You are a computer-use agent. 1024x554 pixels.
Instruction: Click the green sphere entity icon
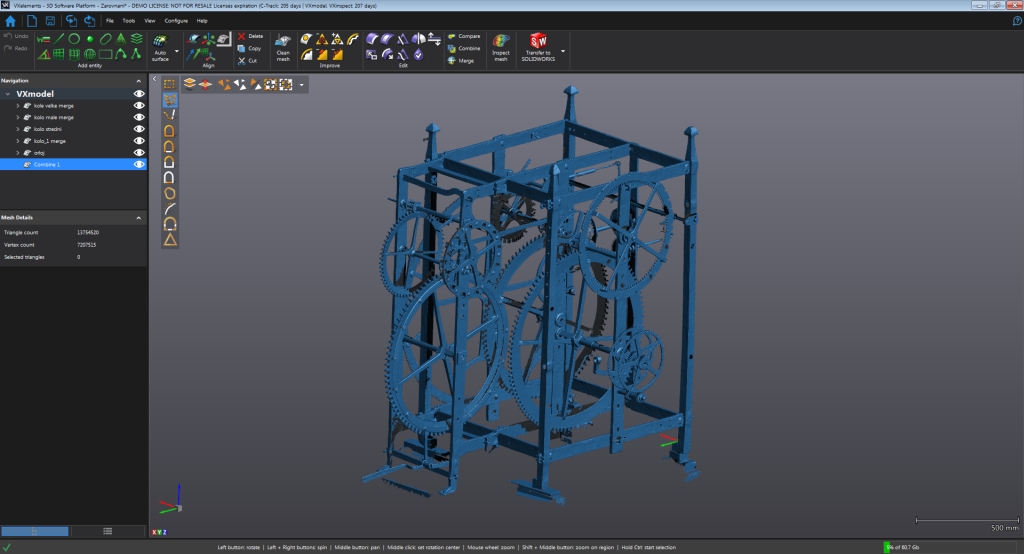pos(90,39)
